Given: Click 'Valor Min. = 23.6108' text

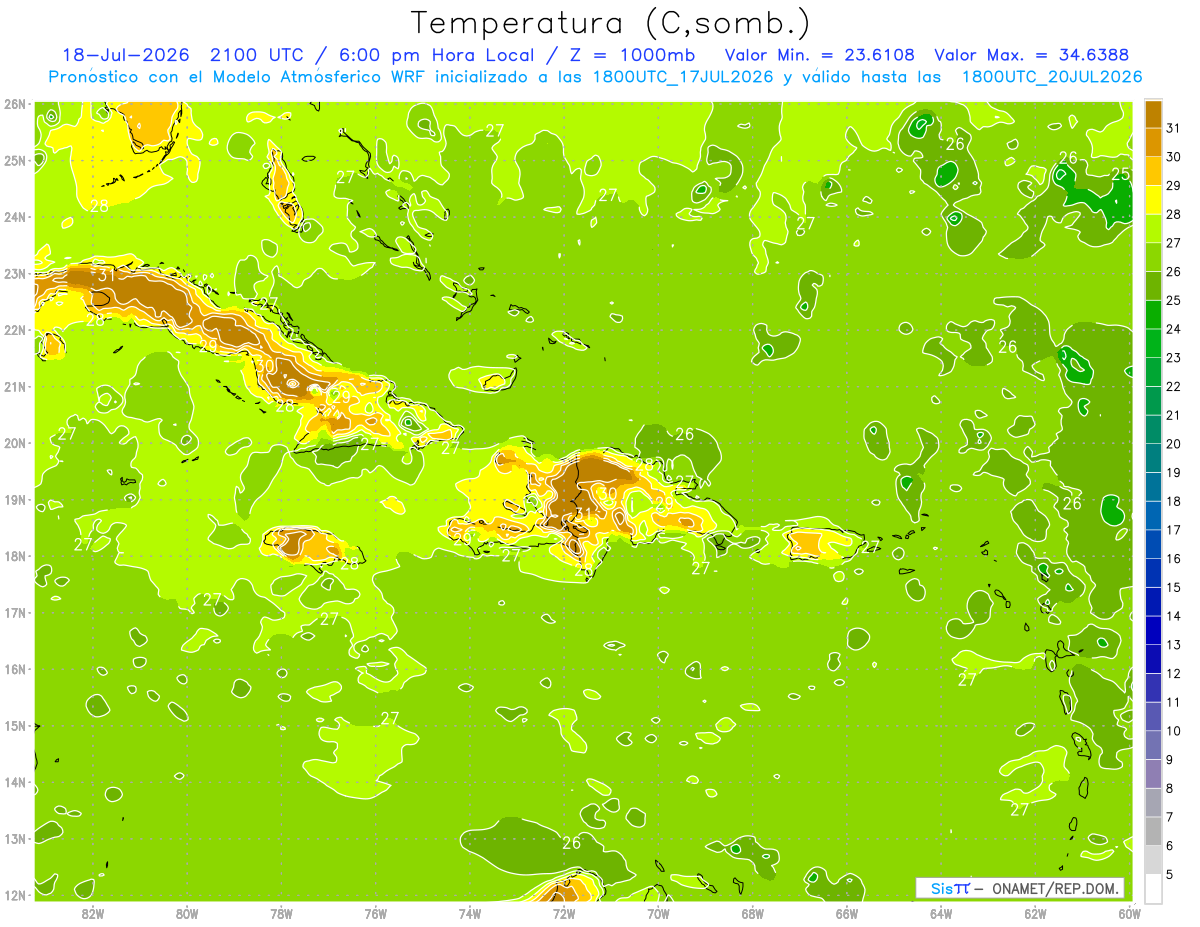Looking at the screenshot, I should 819,55.
